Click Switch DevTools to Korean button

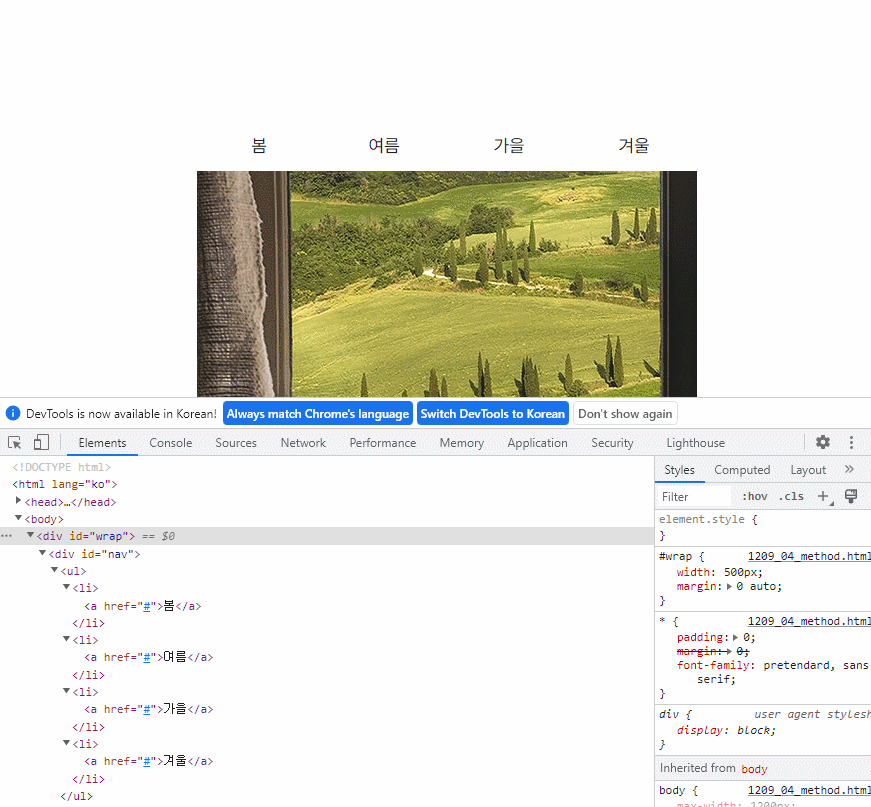pyautogui.click(x=493, y=413)
